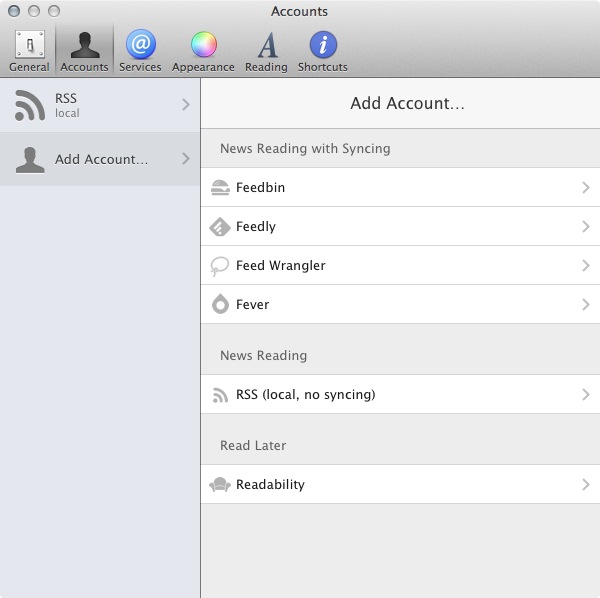Screen dimensions: 600x598
Task: Choose Fever as account type
Action: pos(400,305)
